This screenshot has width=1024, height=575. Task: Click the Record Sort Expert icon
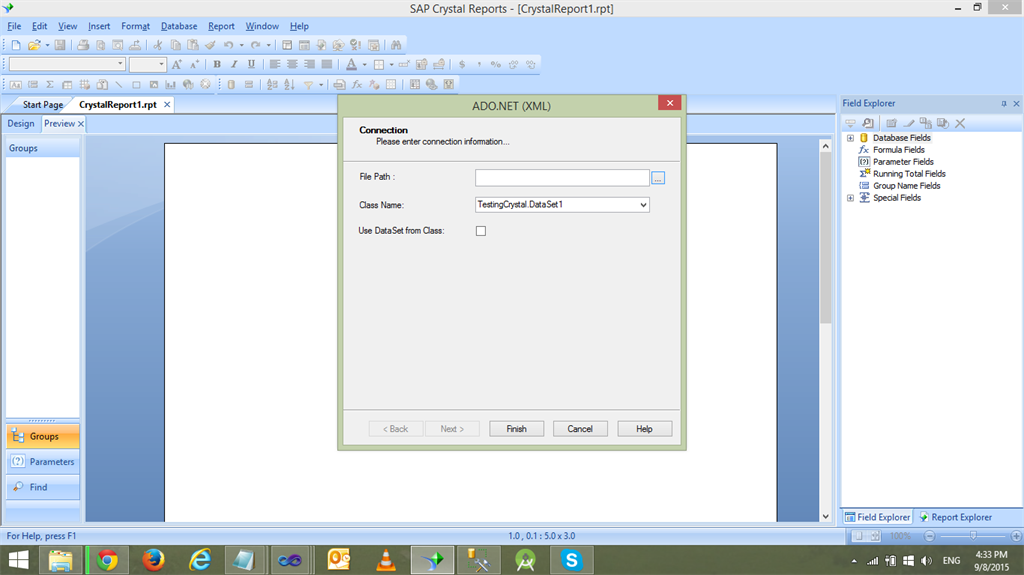click(289, 84)
